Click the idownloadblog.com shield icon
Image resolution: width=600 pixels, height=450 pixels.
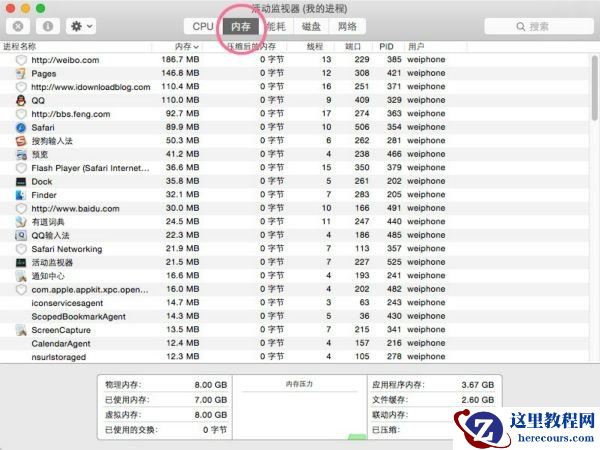click(x=21, y=87)
